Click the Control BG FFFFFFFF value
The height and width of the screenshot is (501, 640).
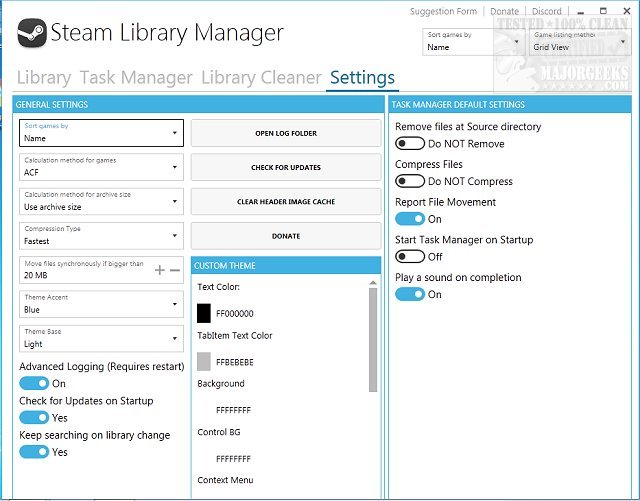[x=233, y=459]
